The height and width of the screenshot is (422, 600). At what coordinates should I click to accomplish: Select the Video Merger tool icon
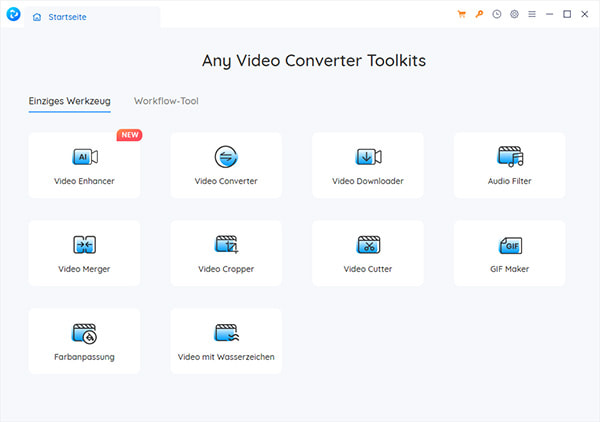[84, 245]
